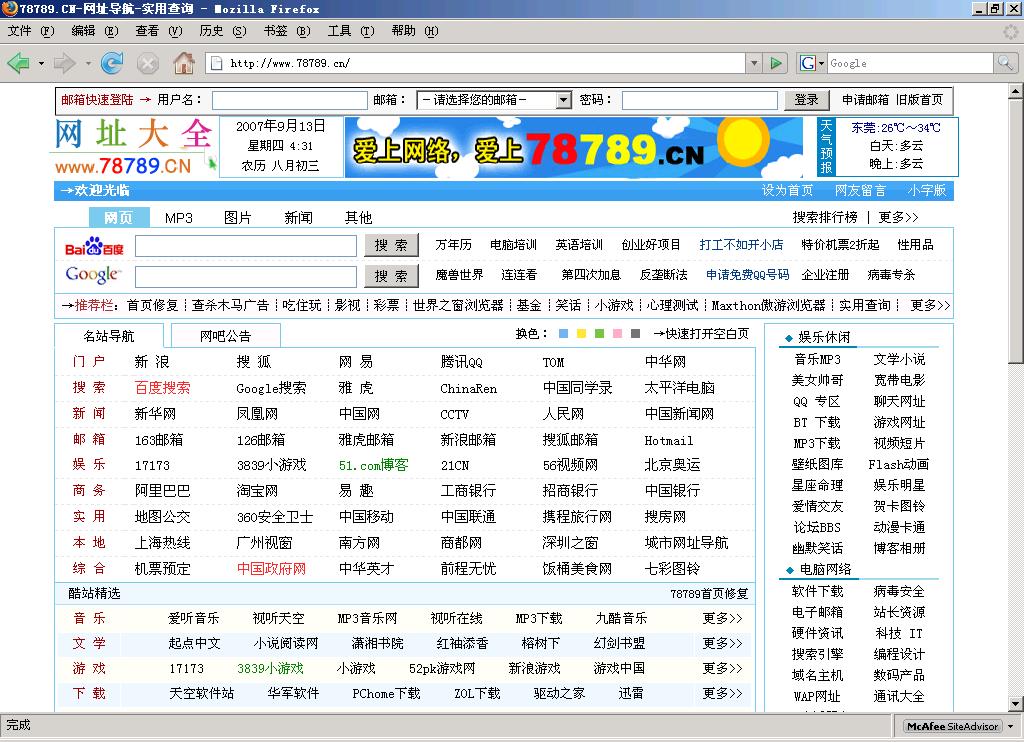
Task: Open the 淘宝网 link
Action: point(257,491)
